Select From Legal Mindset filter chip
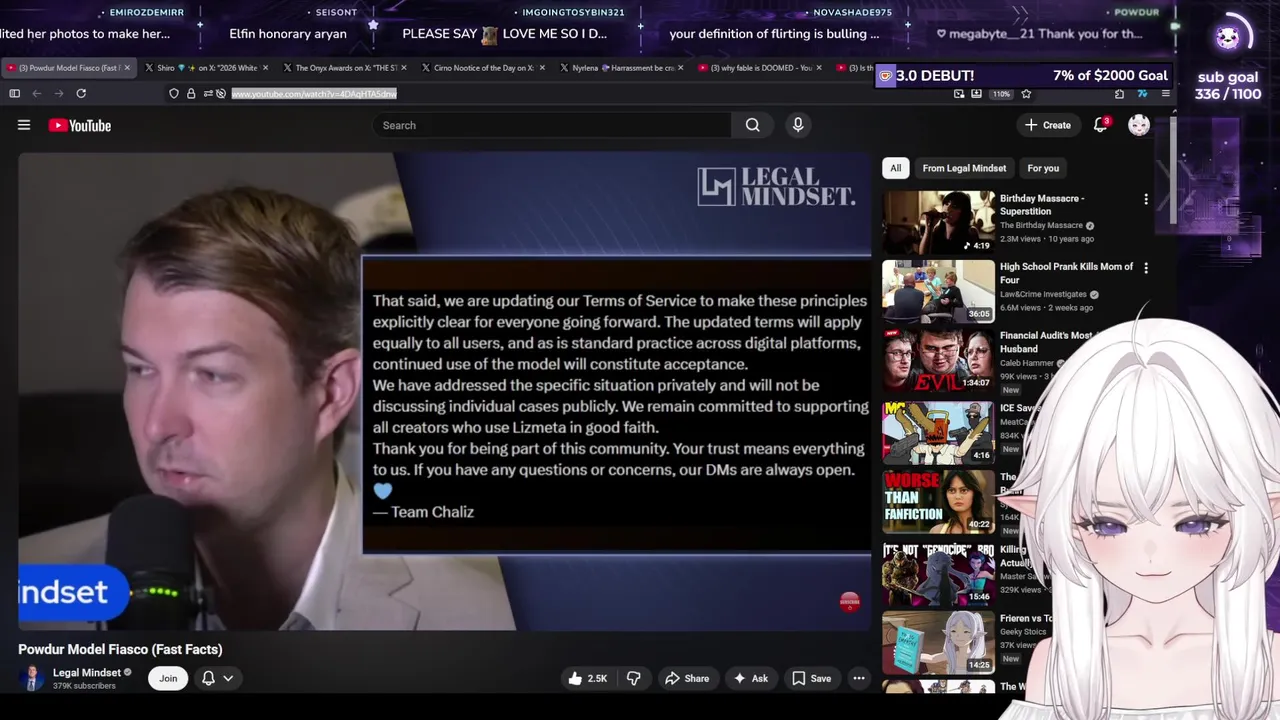Image resolution: width=1280 pixels, height=720 pixels. (x=964, y=168)
